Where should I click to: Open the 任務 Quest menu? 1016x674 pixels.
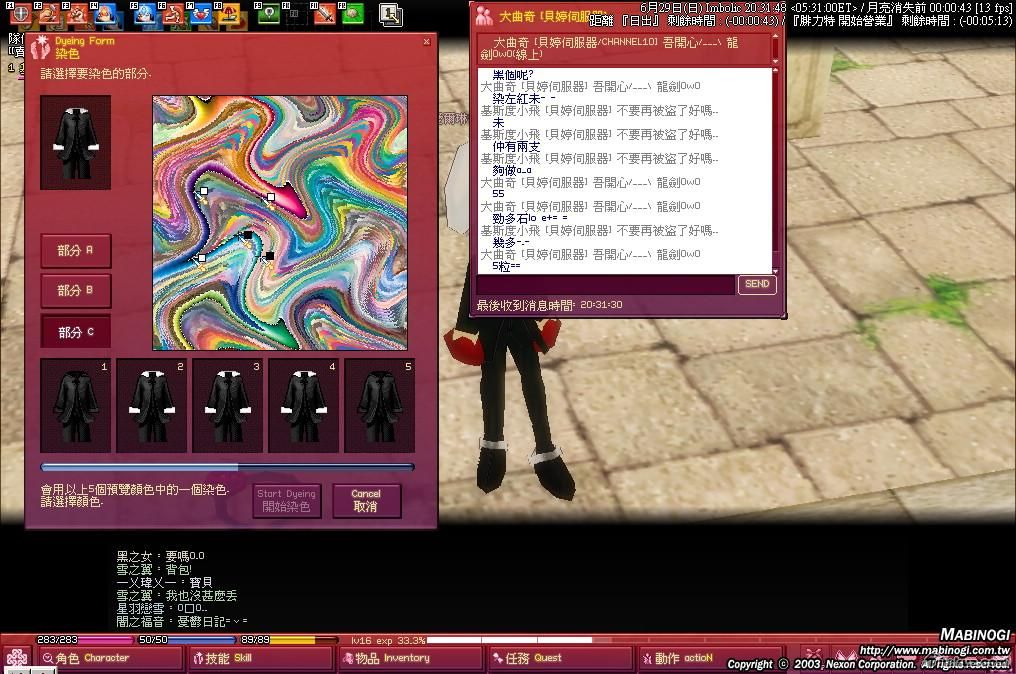pyautogui.click(x=560, y=658)
